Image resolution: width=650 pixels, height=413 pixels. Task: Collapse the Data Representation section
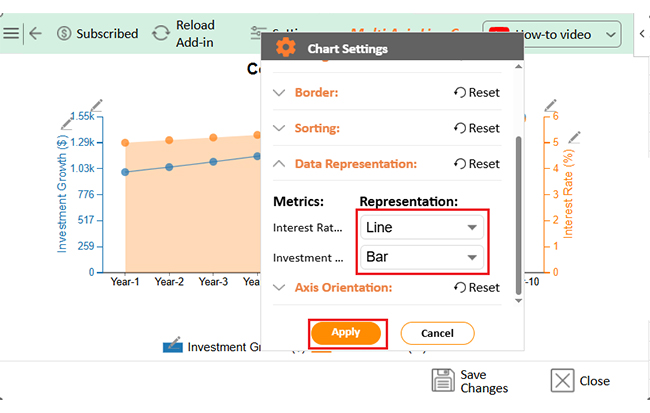pyautogui.click(x=279, y=164)
